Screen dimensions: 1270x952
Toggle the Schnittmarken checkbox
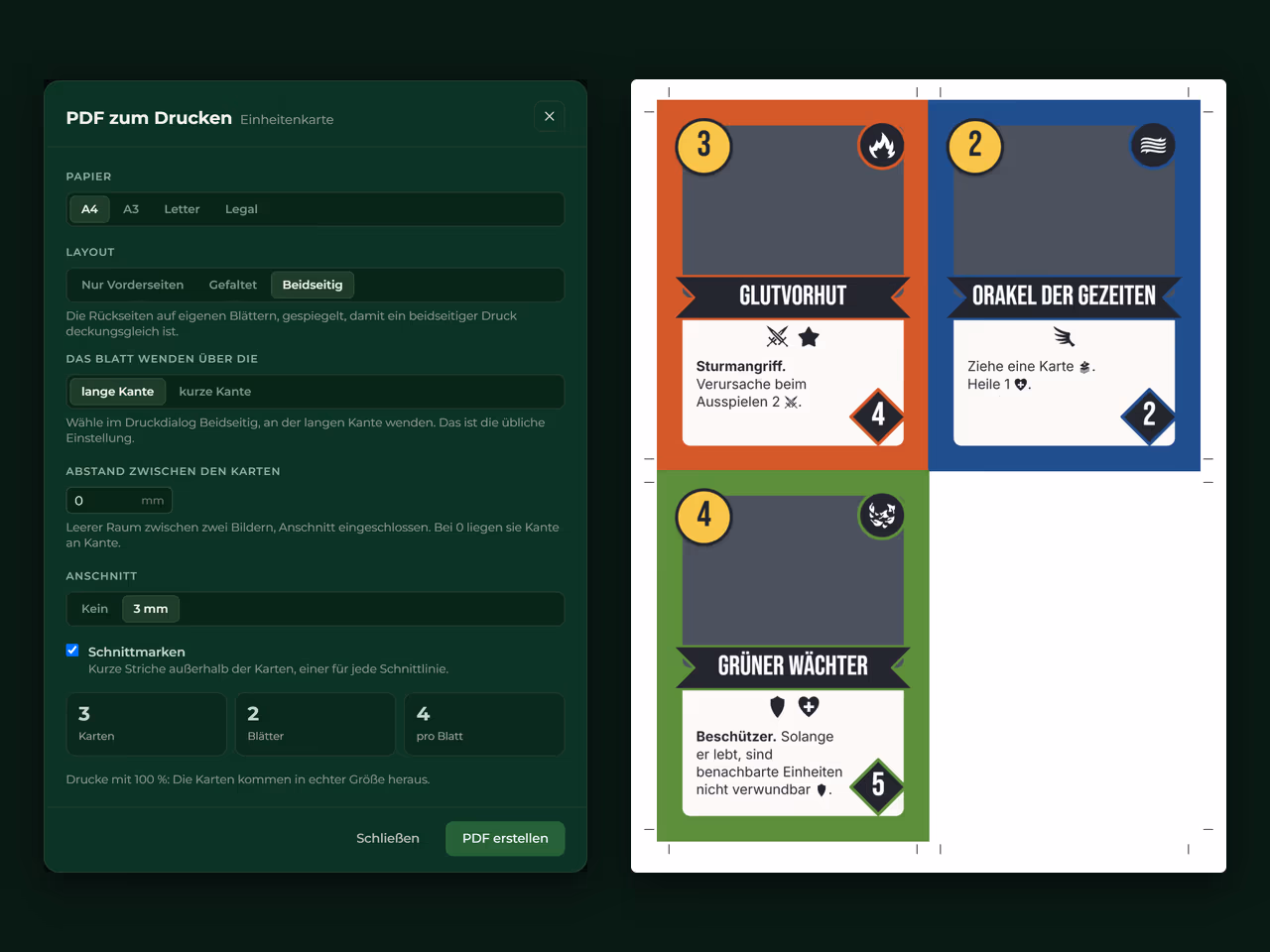(x=72, y=651)
